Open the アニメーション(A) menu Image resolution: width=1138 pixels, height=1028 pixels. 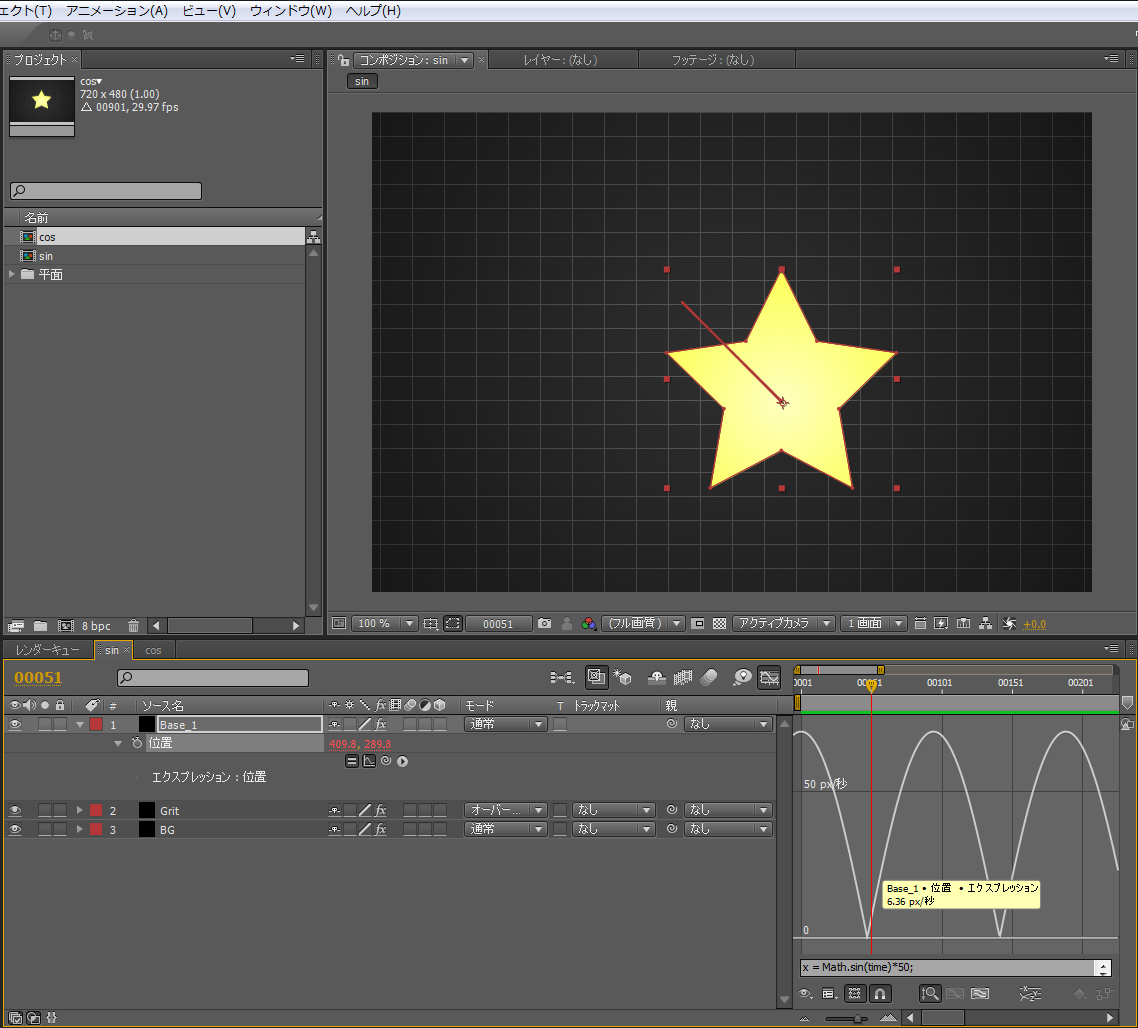coord(117,11)
